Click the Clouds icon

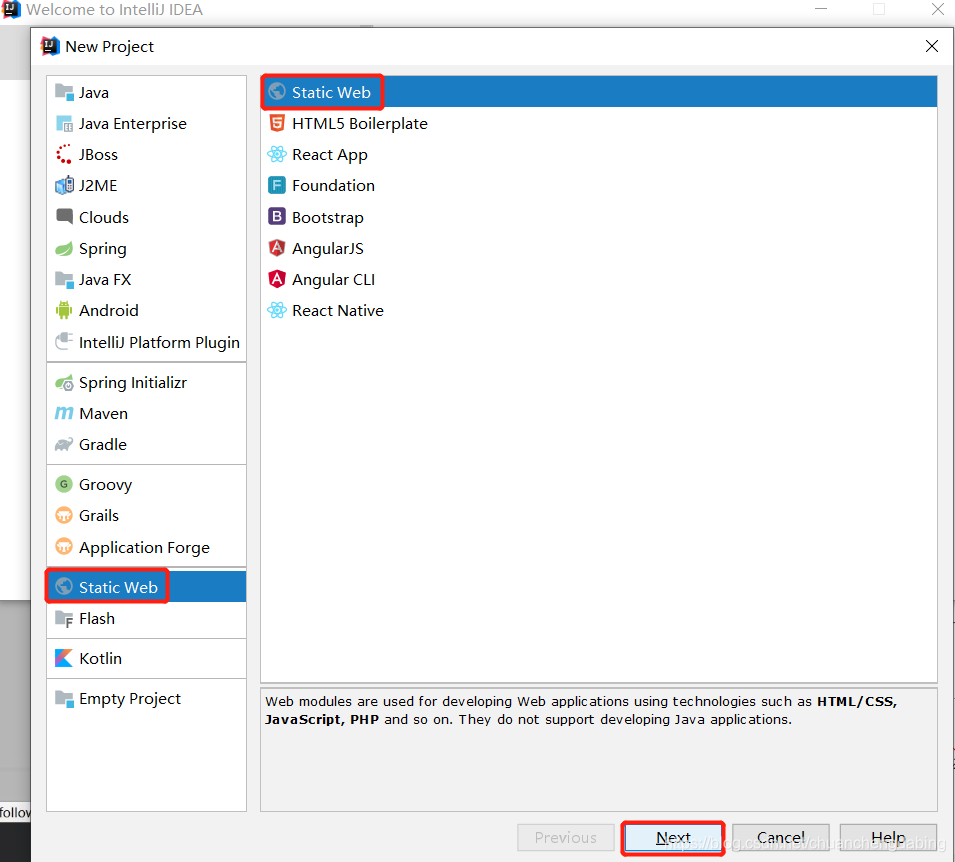64,217
